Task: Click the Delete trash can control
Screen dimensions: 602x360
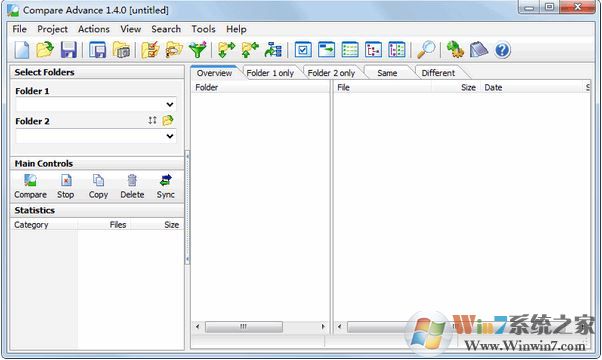Action: (x=132, y=187)
